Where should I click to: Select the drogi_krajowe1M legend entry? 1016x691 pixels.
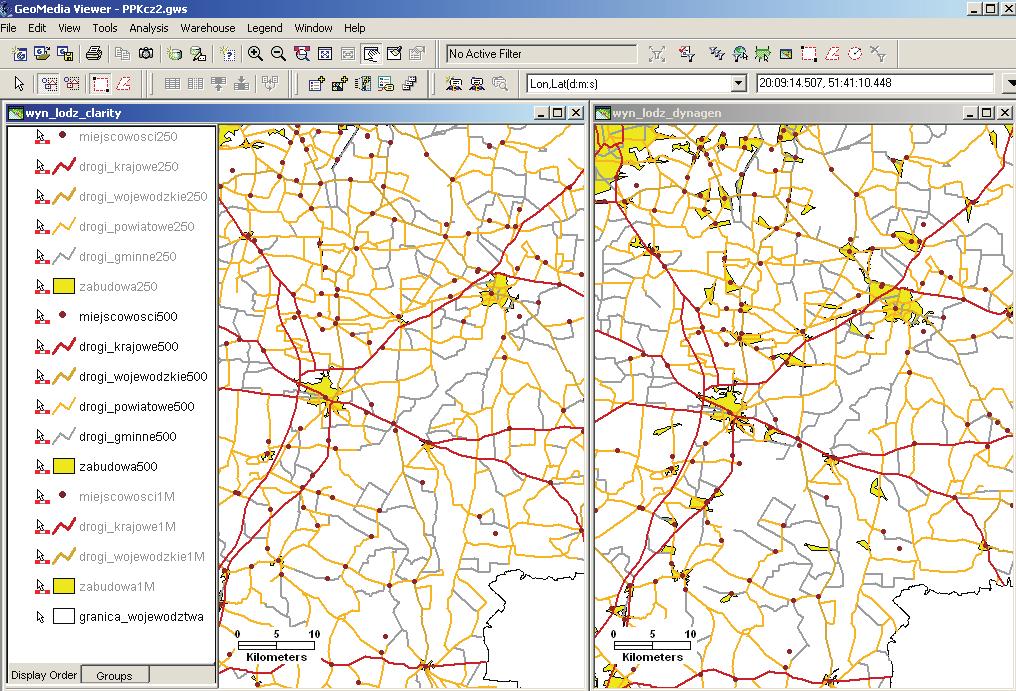point(128,526)
